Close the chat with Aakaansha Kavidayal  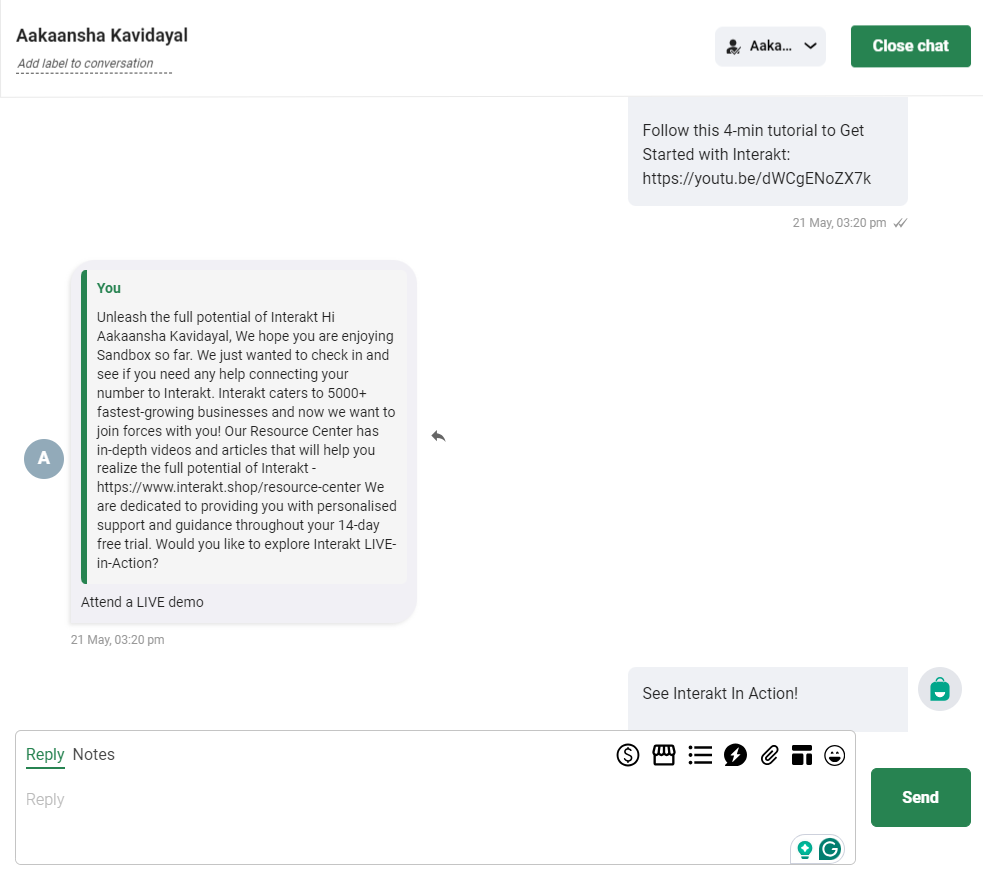click(910, 46)
